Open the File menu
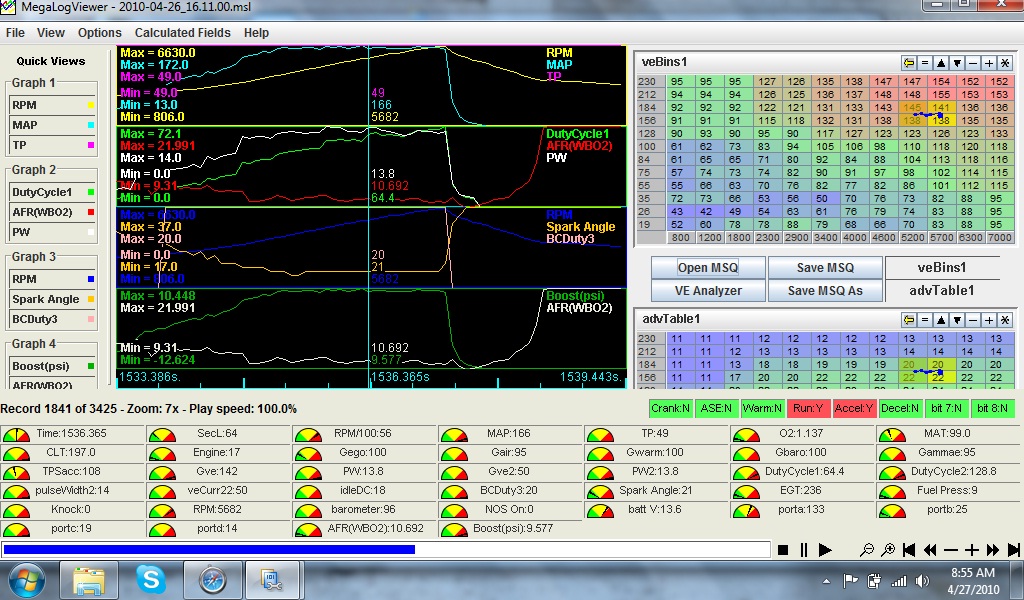Image resolution: width=1024 pixels, height=600 pixels. coord(15,33)
